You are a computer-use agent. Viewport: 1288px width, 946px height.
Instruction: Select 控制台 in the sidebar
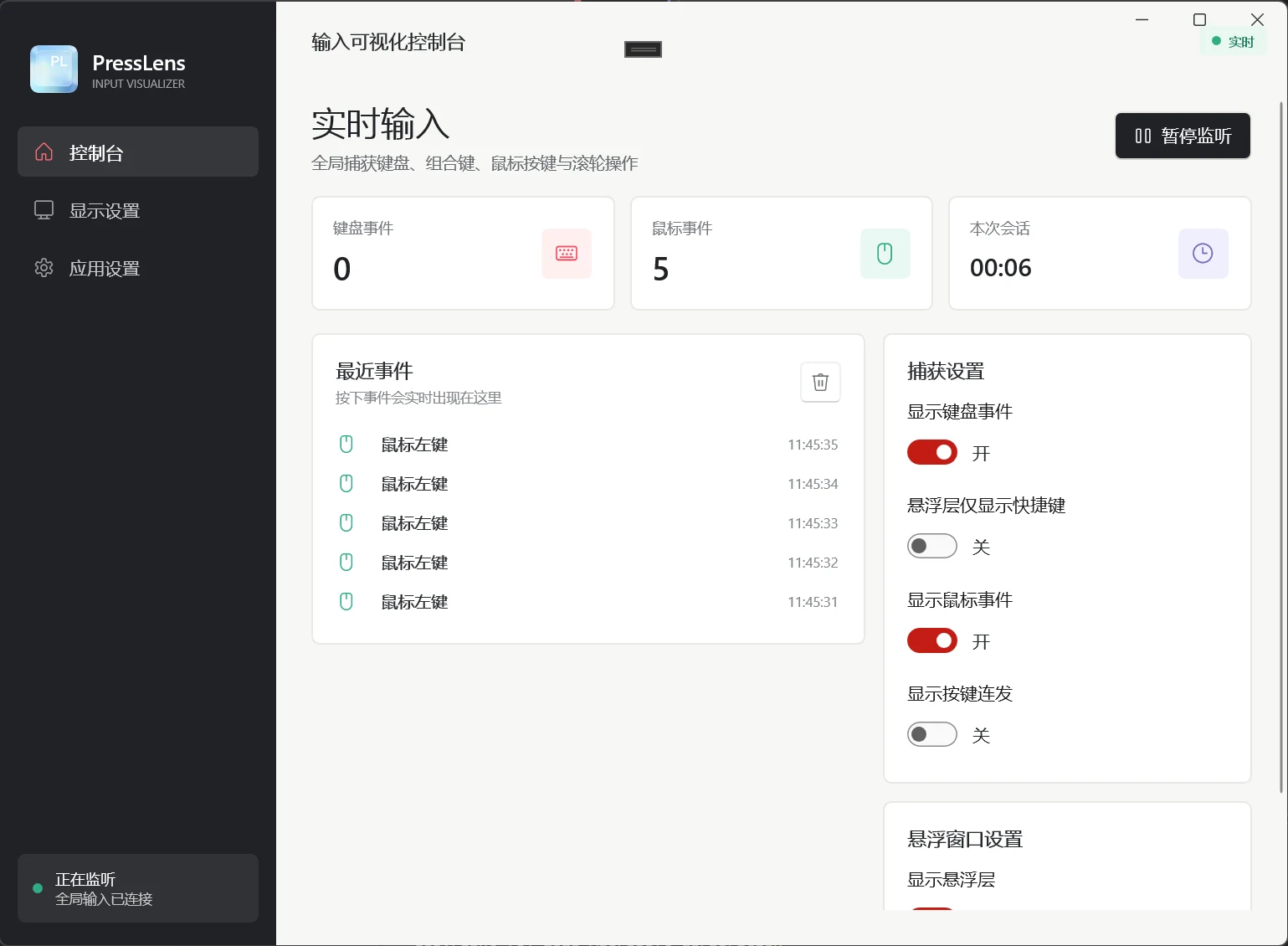(x=138, y=152)
